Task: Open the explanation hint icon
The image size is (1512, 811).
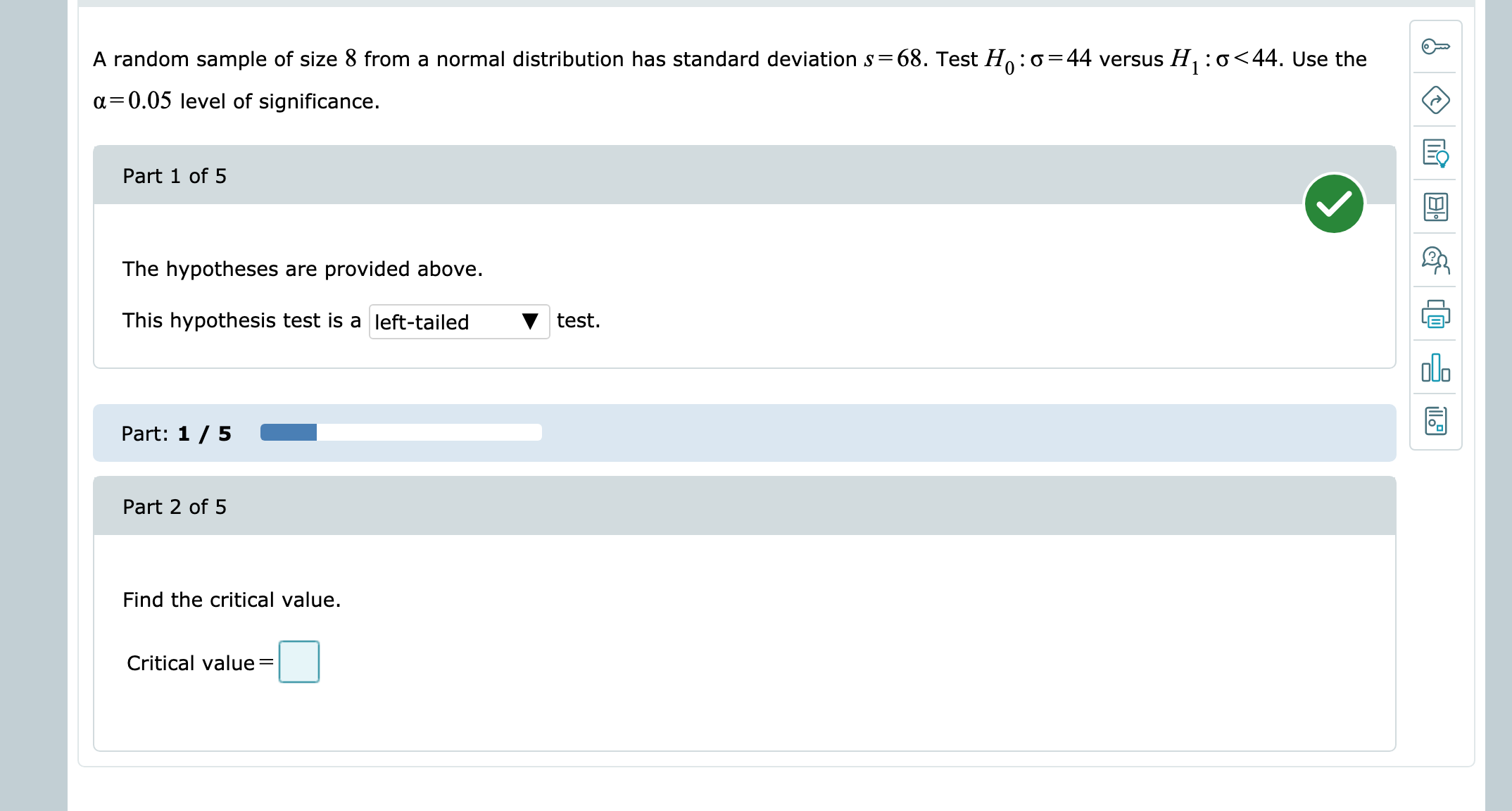Action: click(1435, 155)
